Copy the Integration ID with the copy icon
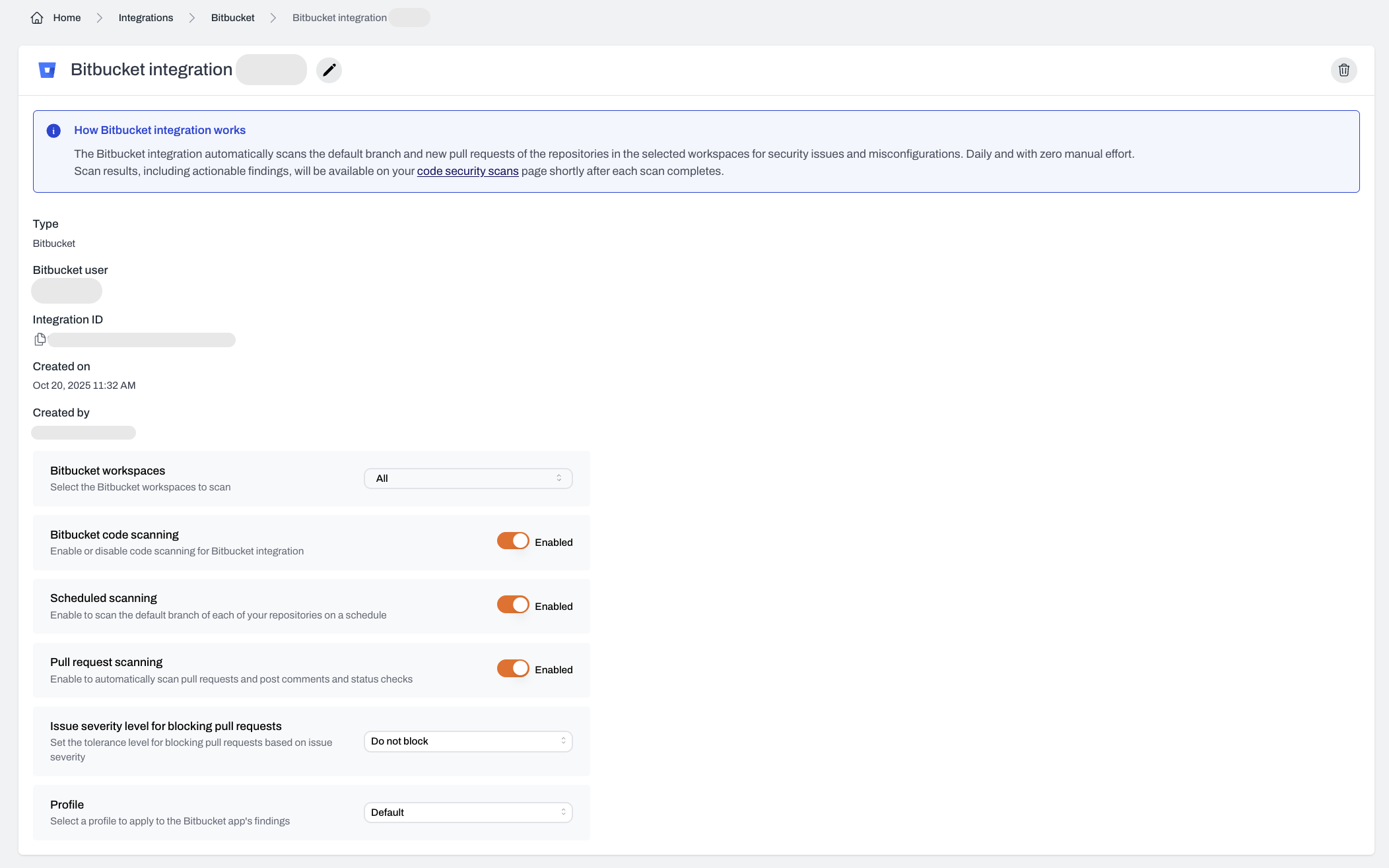This screenshot has width=1389, height=868. [40, 339]
